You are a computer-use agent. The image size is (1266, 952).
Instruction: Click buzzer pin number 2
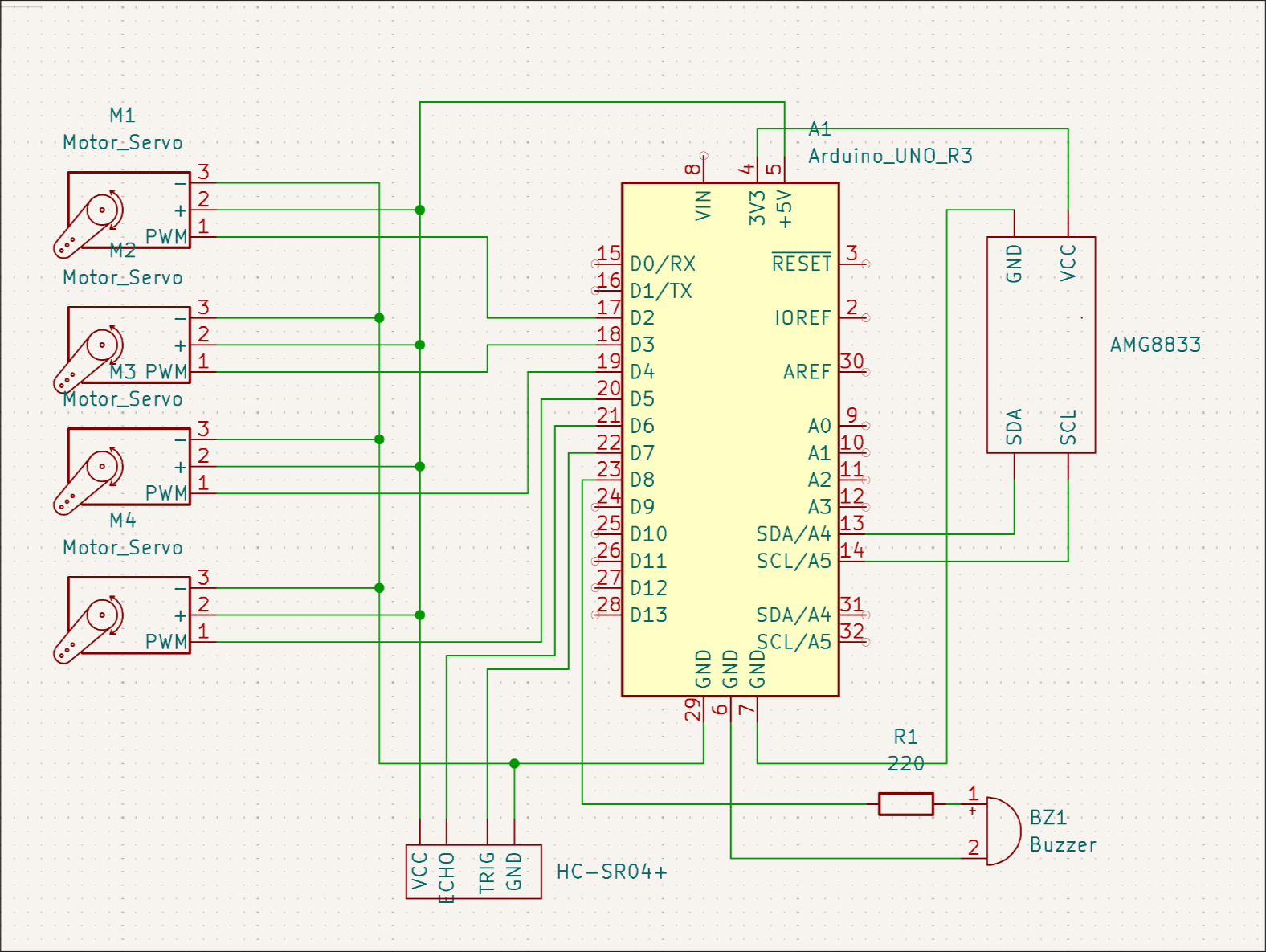coord(974,848)
